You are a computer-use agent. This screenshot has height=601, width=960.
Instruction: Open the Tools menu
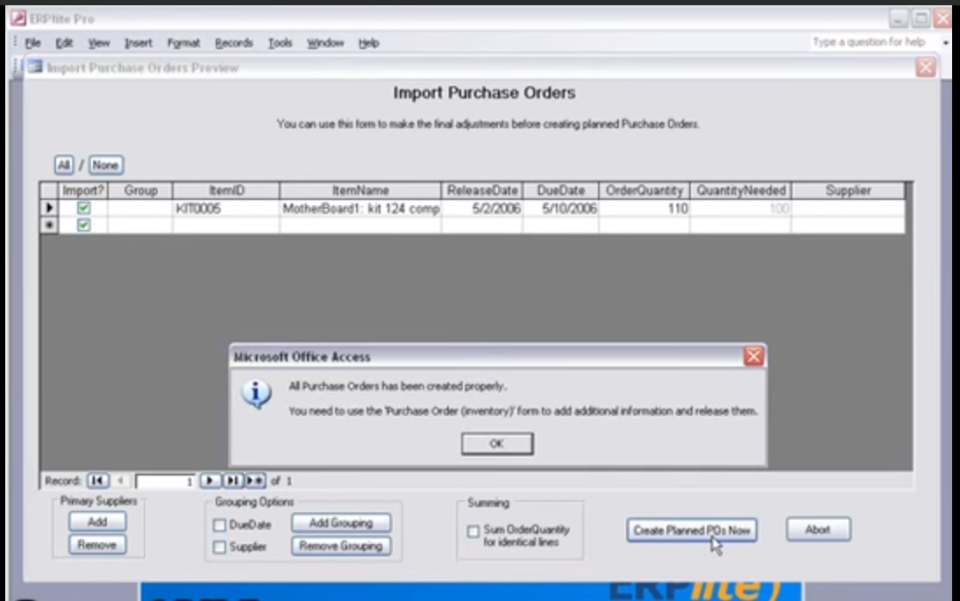[x=280, y=43]
